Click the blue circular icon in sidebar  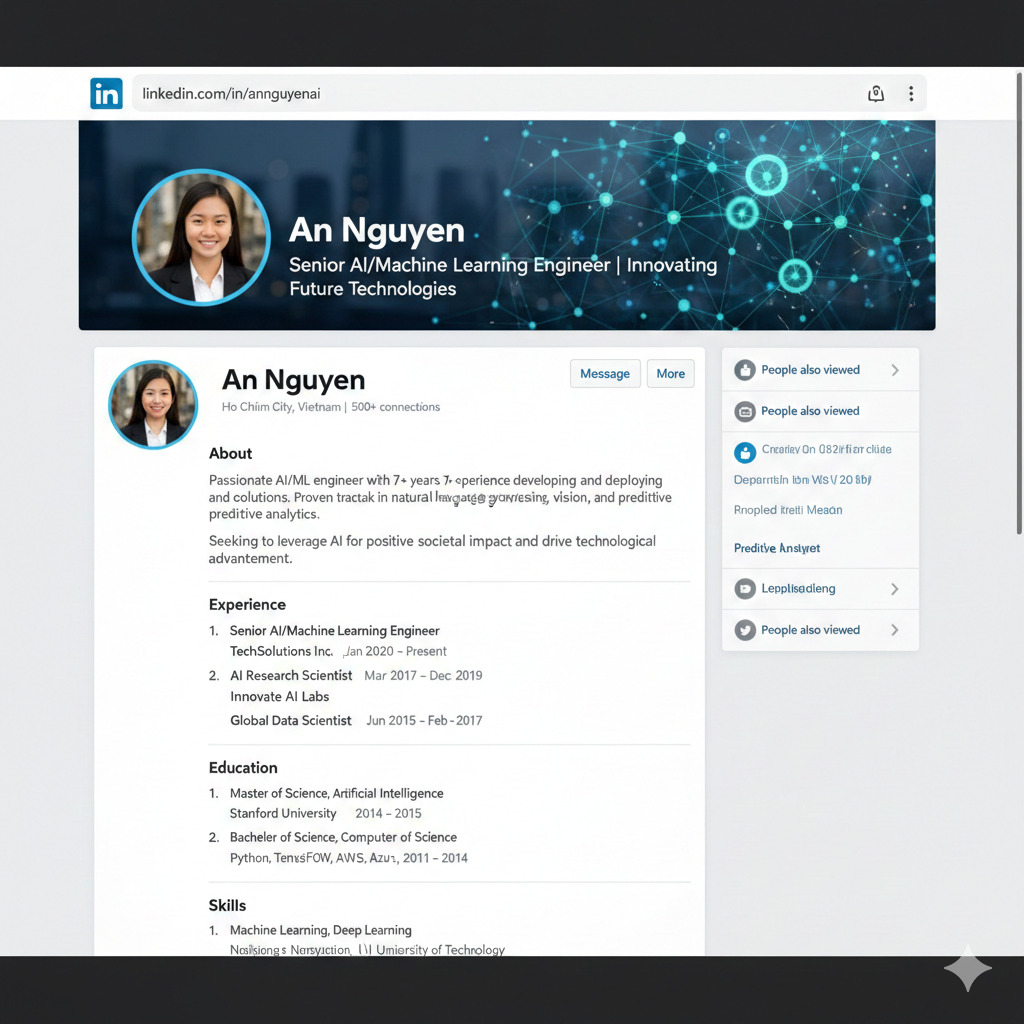[744, 452]
